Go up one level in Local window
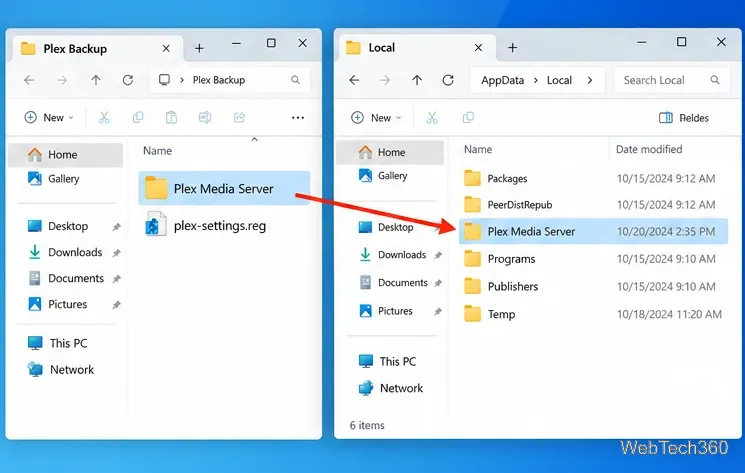 417,80
